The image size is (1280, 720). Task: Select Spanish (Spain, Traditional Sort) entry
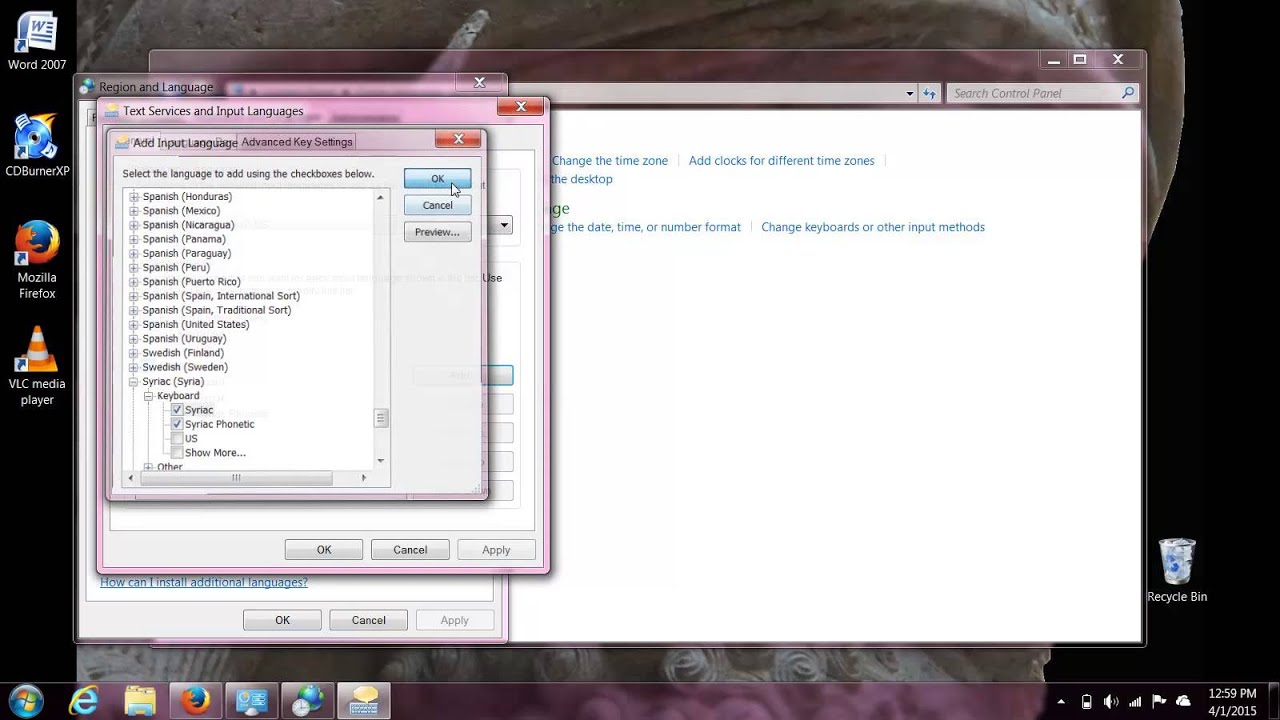click(217, 310)
